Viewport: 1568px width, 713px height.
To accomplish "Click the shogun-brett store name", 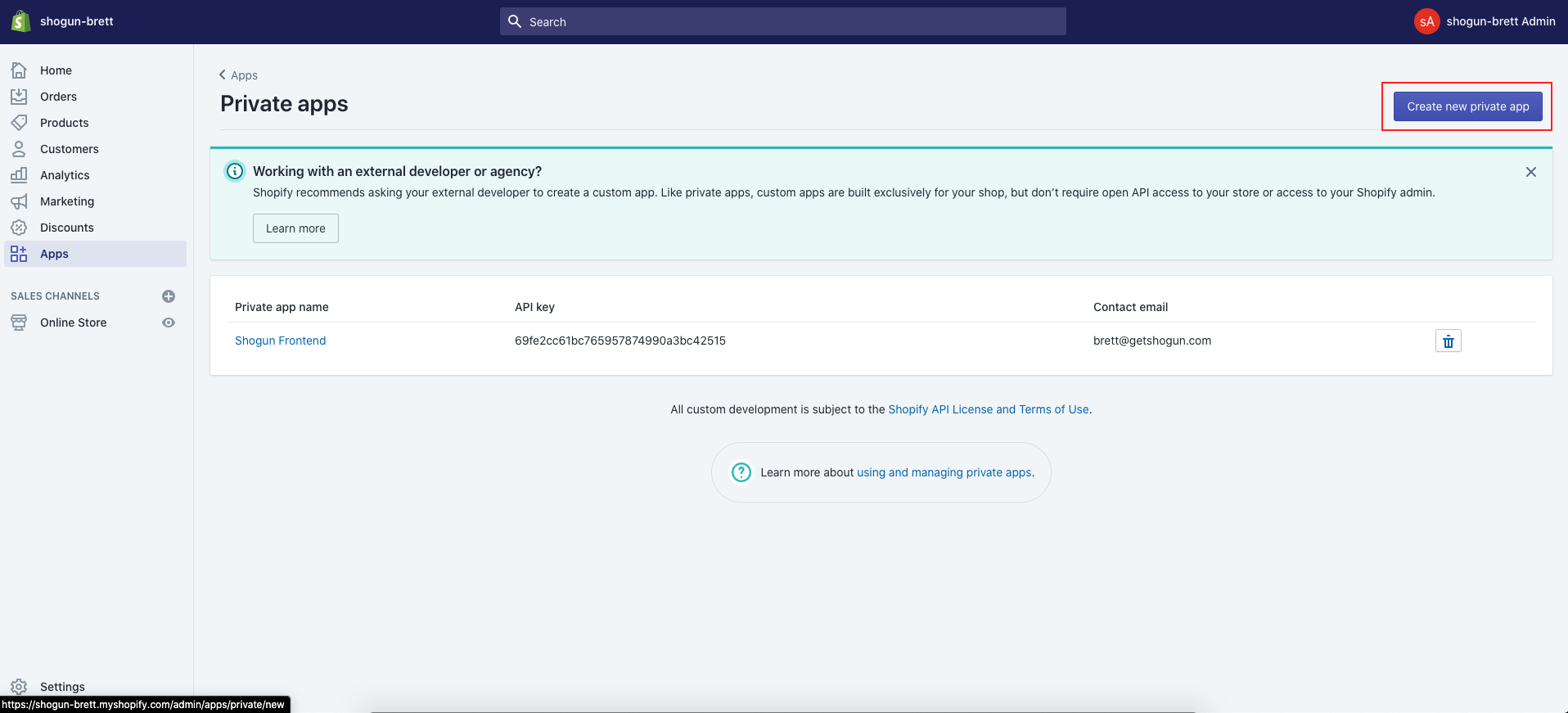I will coord(77,21).
